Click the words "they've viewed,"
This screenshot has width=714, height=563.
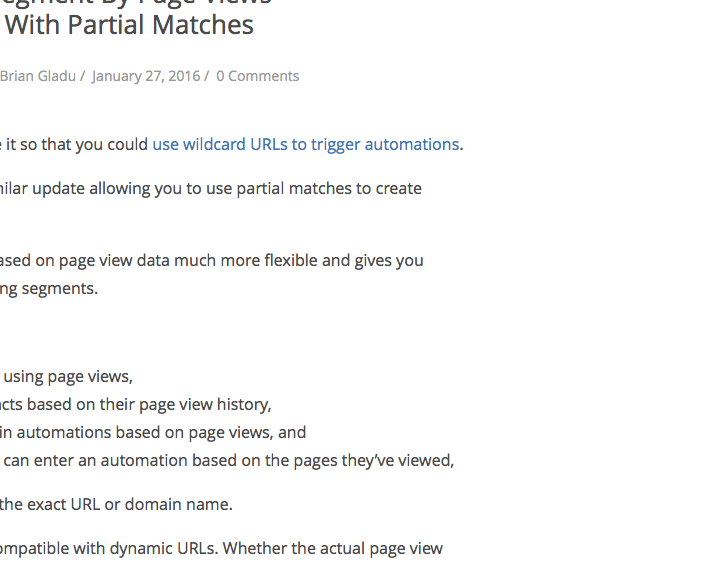[398, 461]
